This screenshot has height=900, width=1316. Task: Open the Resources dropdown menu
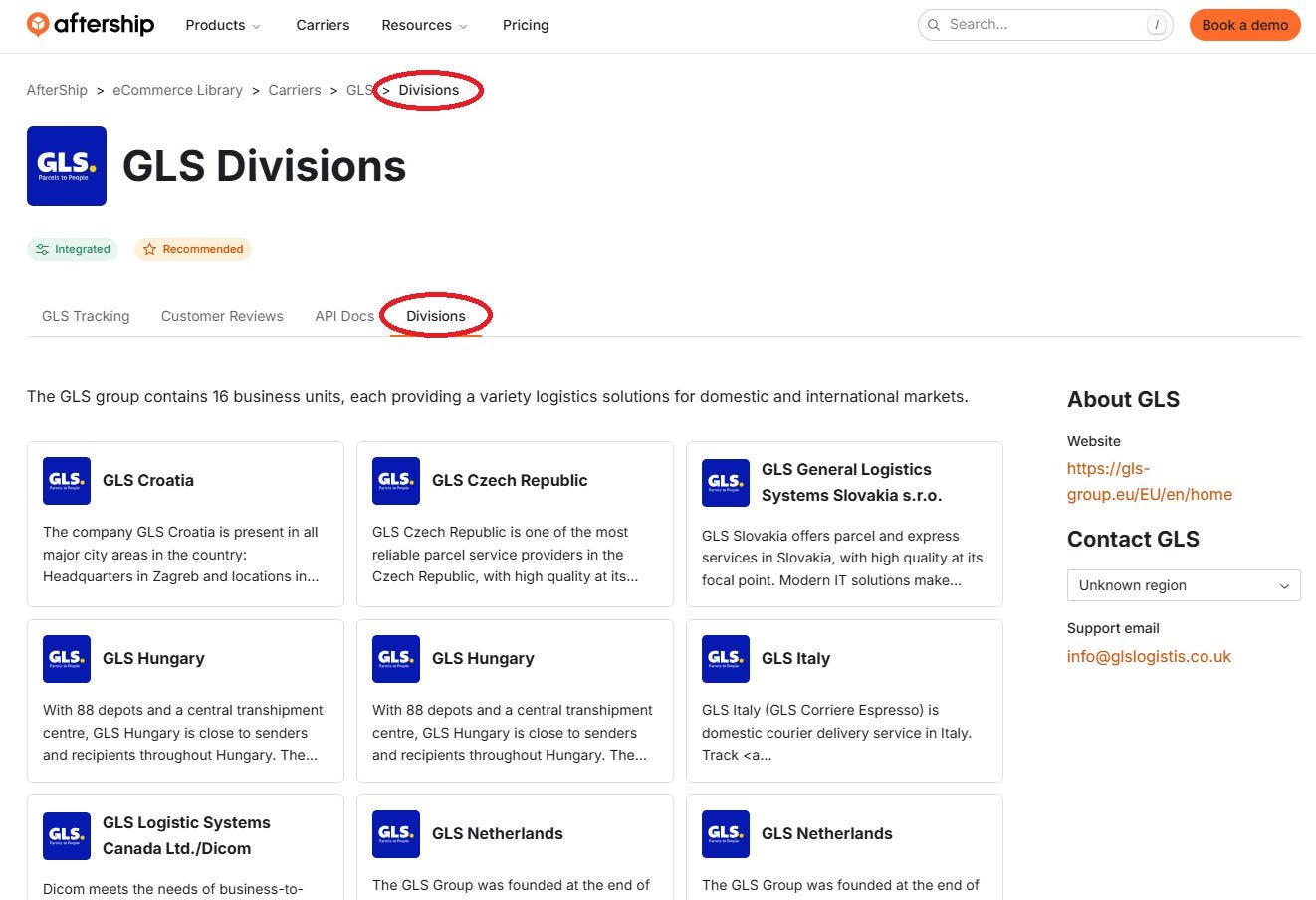click(424, 25)
